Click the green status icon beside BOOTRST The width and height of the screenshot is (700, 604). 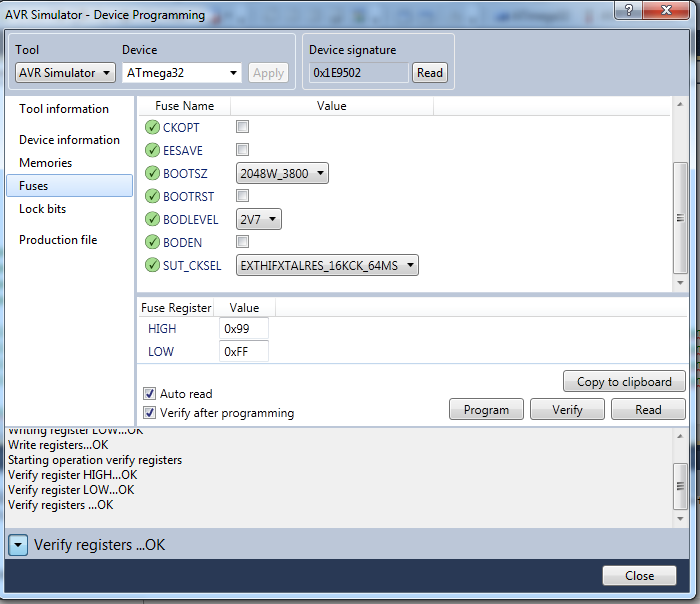click(x=152, y=196)
